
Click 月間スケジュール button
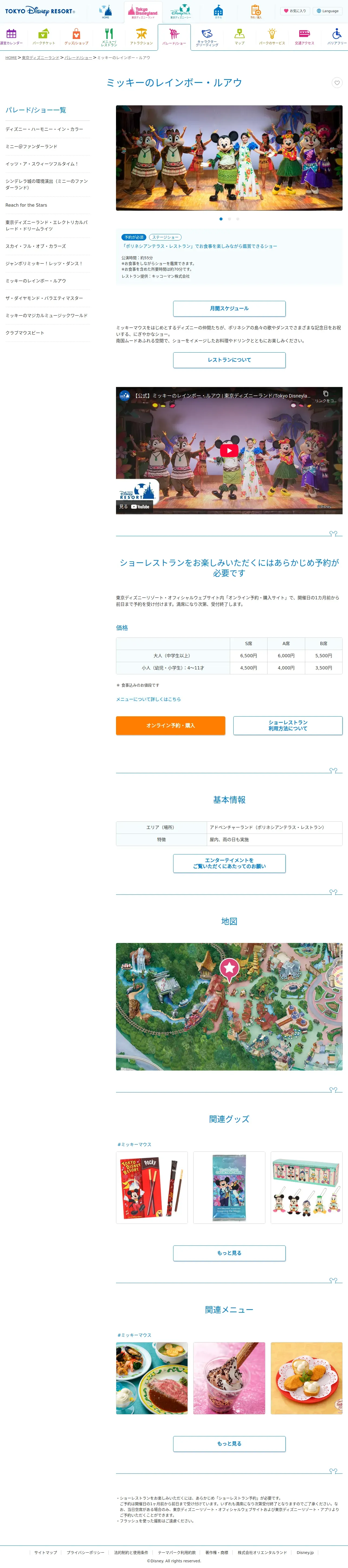pyautogui.click(x=229, y=309)
